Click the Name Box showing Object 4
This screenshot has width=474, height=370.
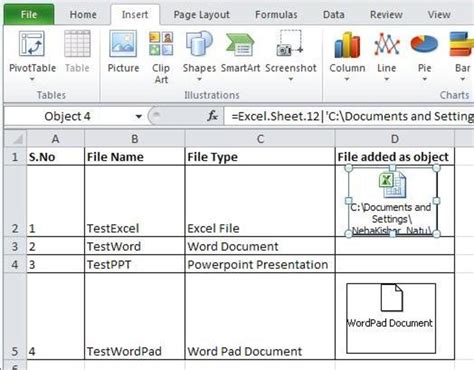tap(67, 116)
